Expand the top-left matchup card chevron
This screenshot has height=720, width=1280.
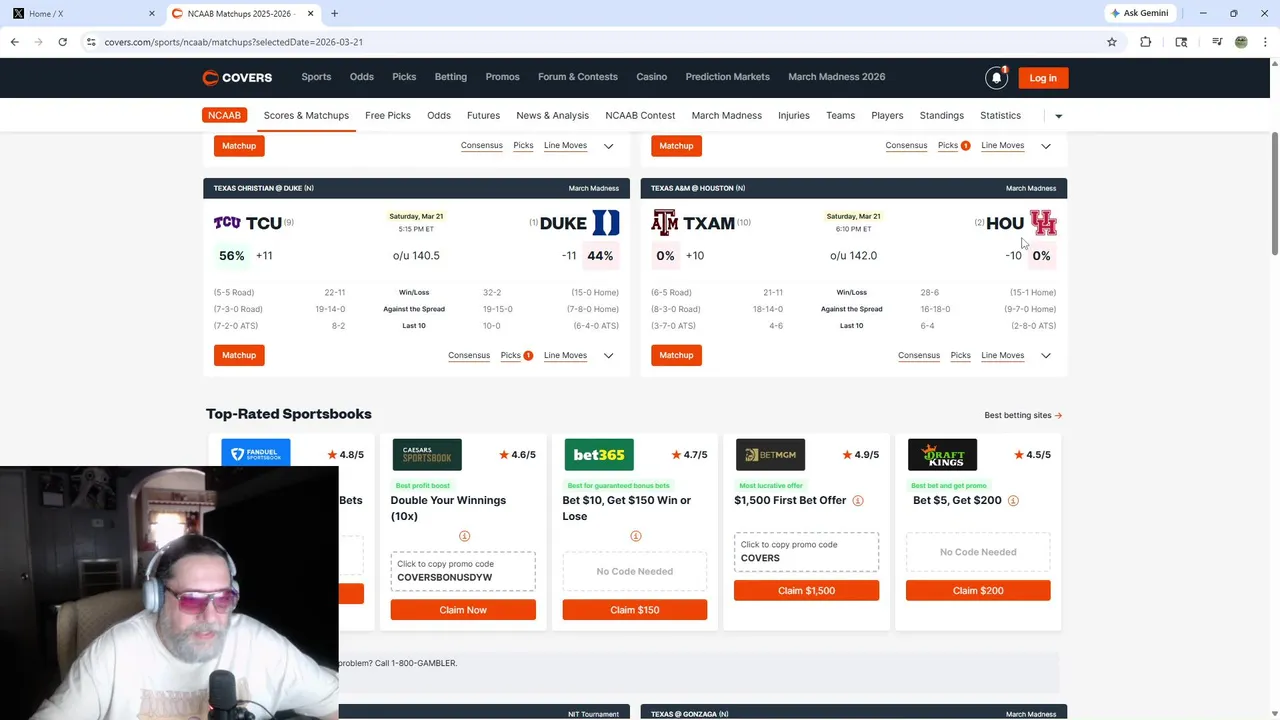click(x=608, y=146)
